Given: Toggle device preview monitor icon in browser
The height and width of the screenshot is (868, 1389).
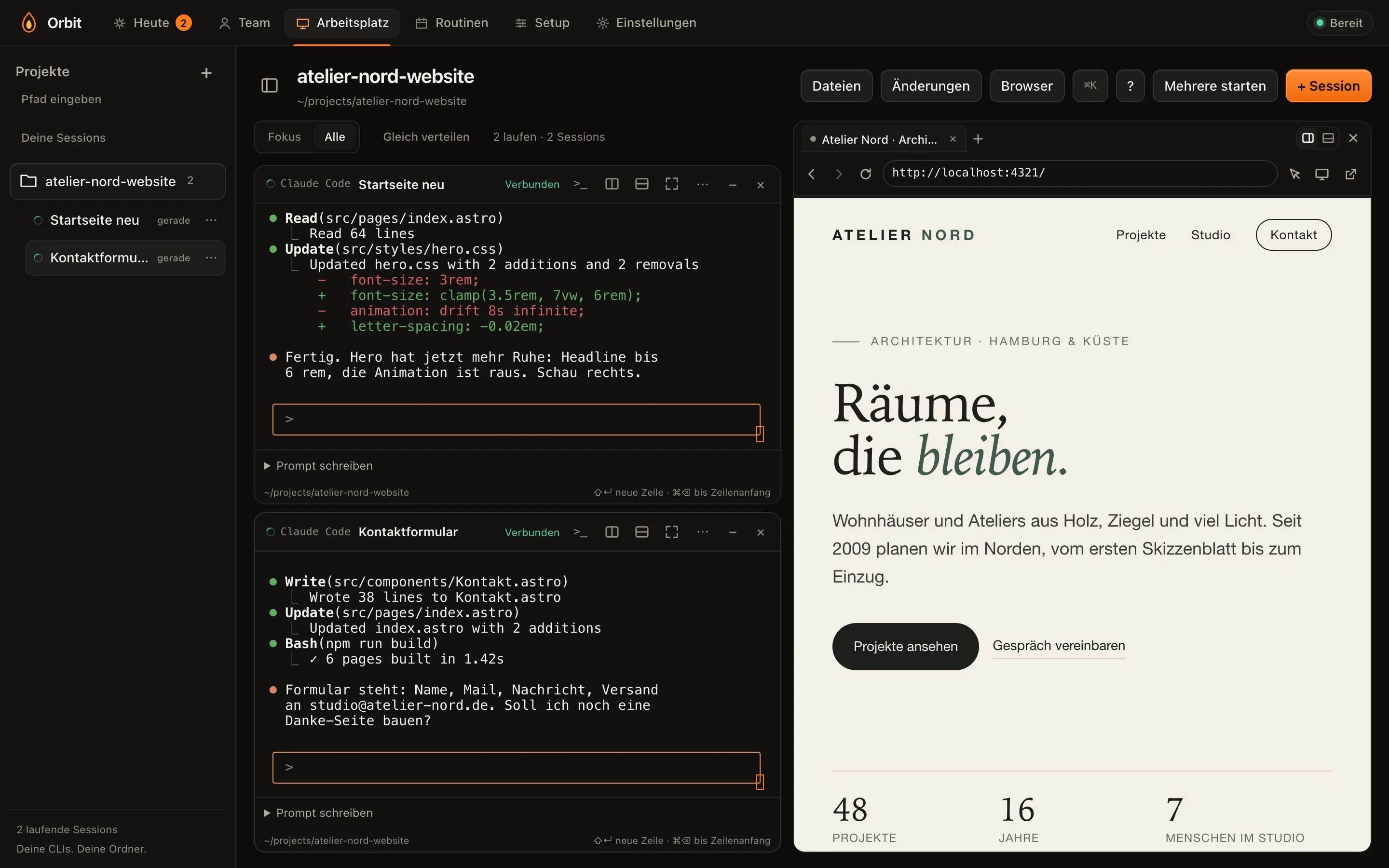Looking at the screenshot, I should click(1322, 174).
